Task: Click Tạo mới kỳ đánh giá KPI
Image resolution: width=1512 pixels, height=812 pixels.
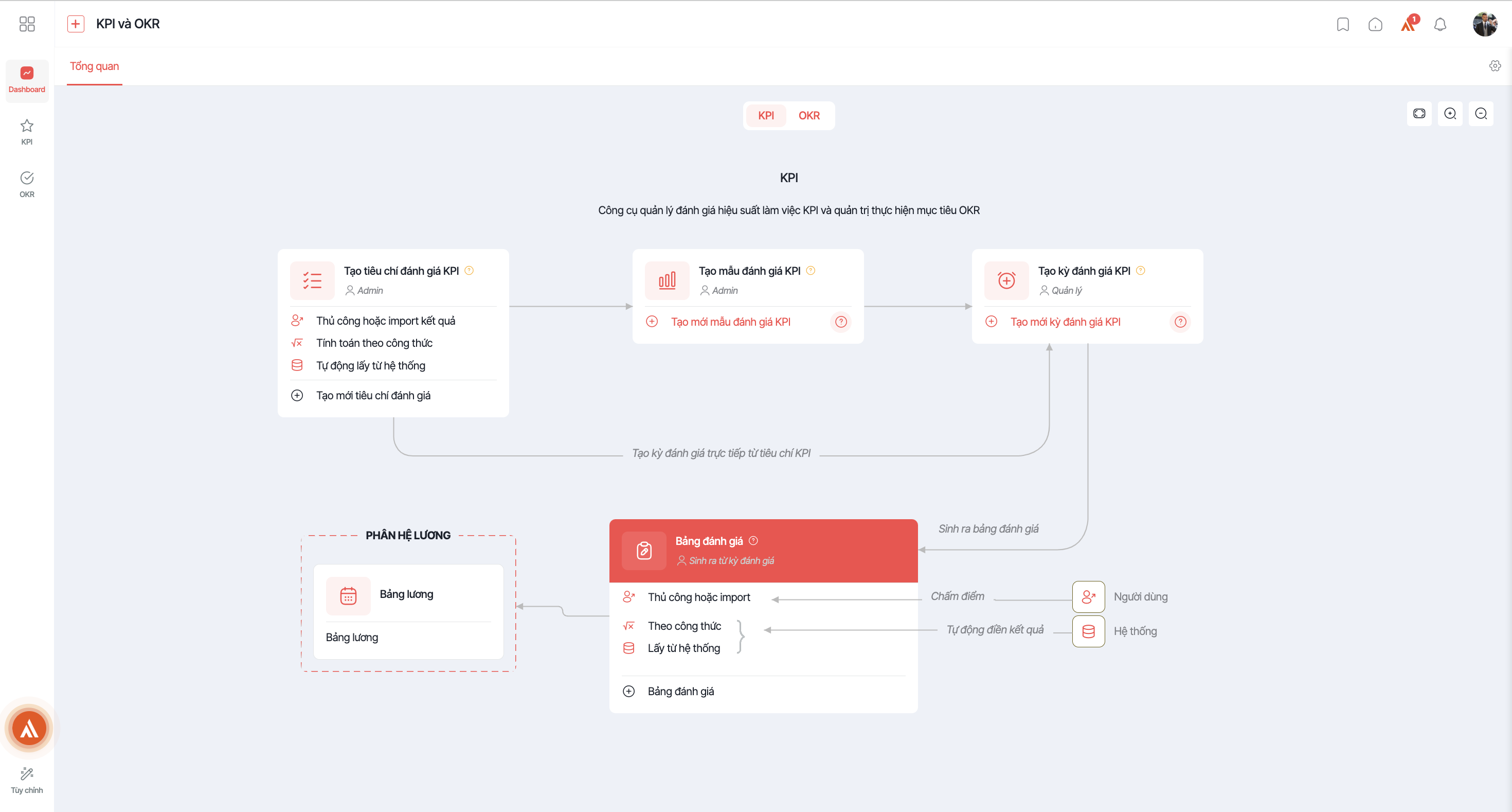Action: [1065, 322]
